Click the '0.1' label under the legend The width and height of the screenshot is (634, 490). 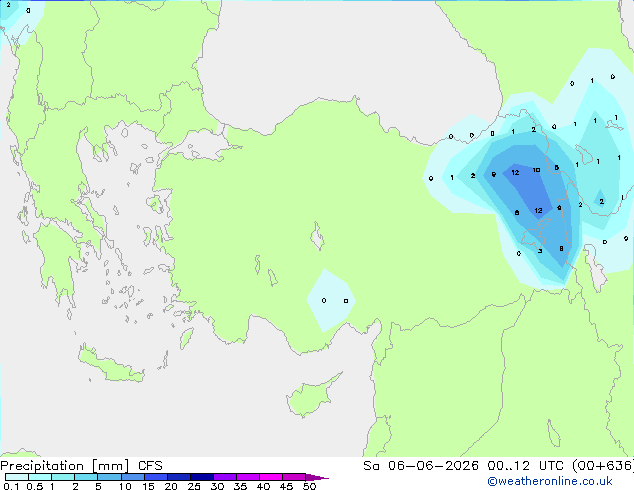11,486
